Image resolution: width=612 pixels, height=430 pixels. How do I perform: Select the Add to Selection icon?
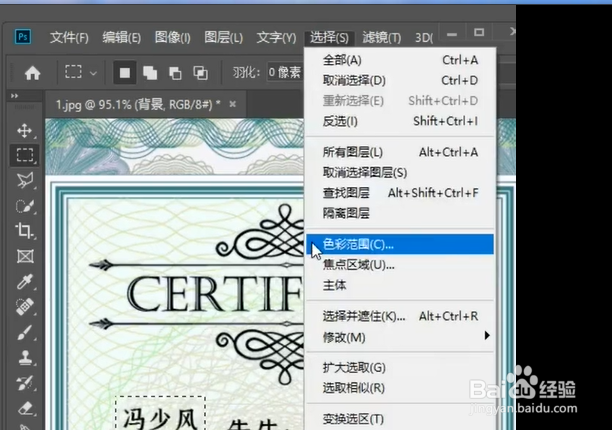[150, 73]
